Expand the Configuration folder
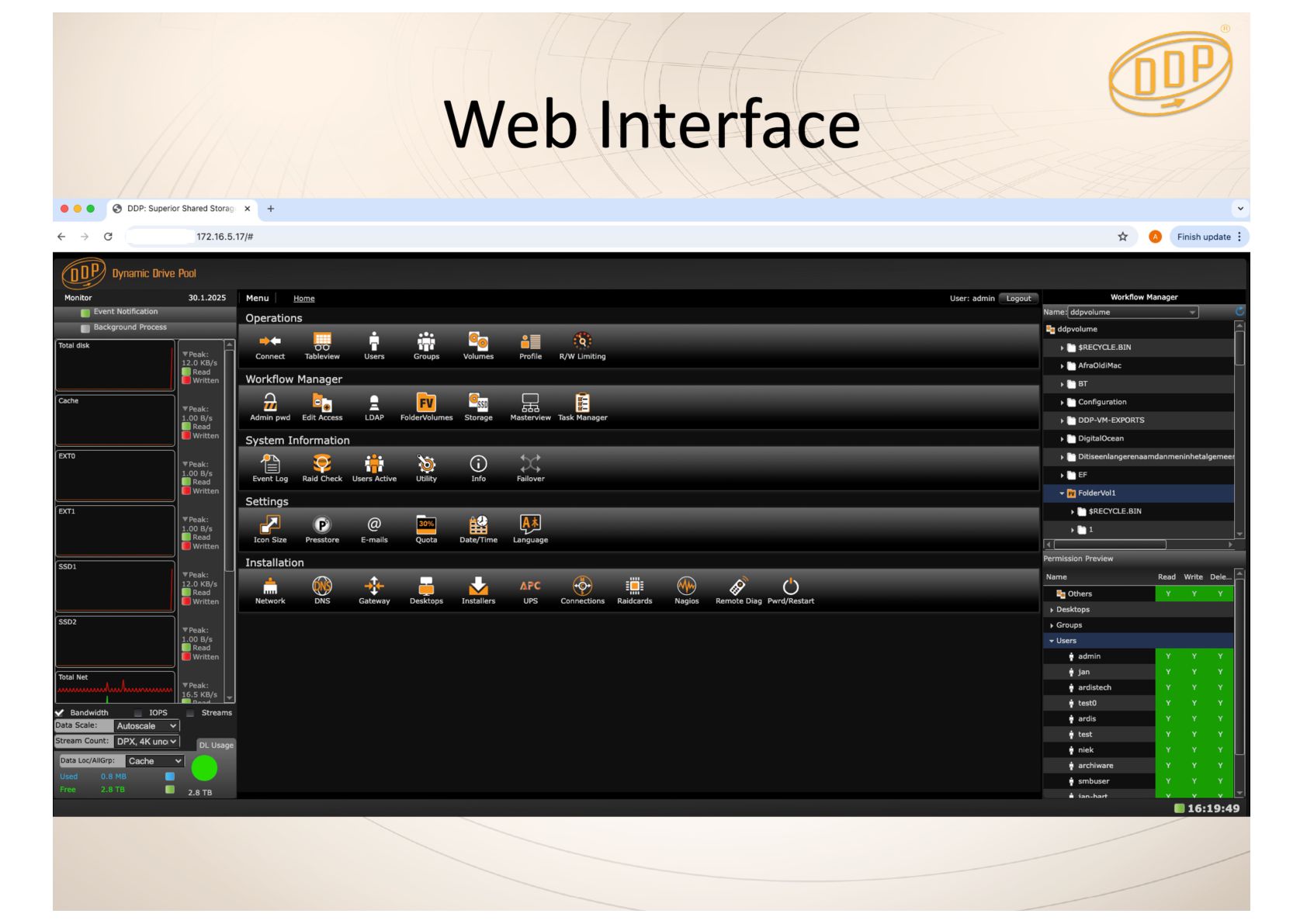Screen dimensions: 1307x924 (x=1062, y=403)
